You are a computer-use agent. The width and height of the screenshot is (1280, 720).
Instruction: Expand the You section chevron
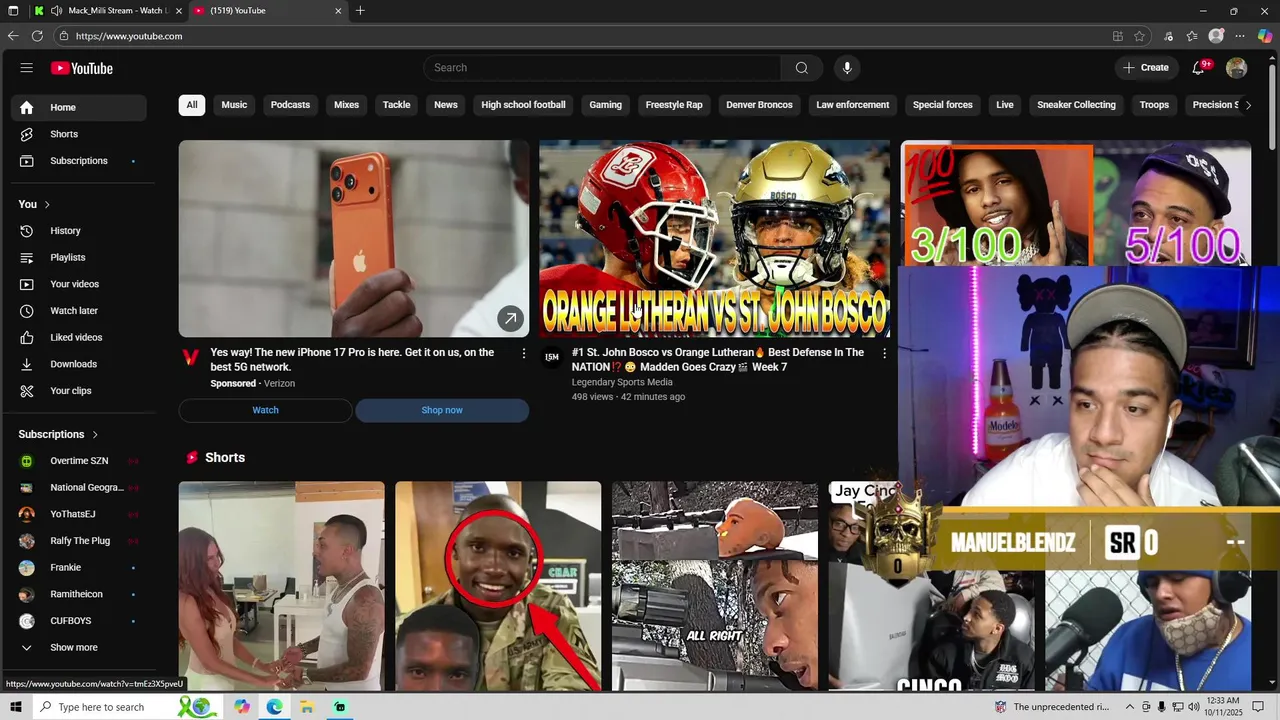tap(46, 204)
